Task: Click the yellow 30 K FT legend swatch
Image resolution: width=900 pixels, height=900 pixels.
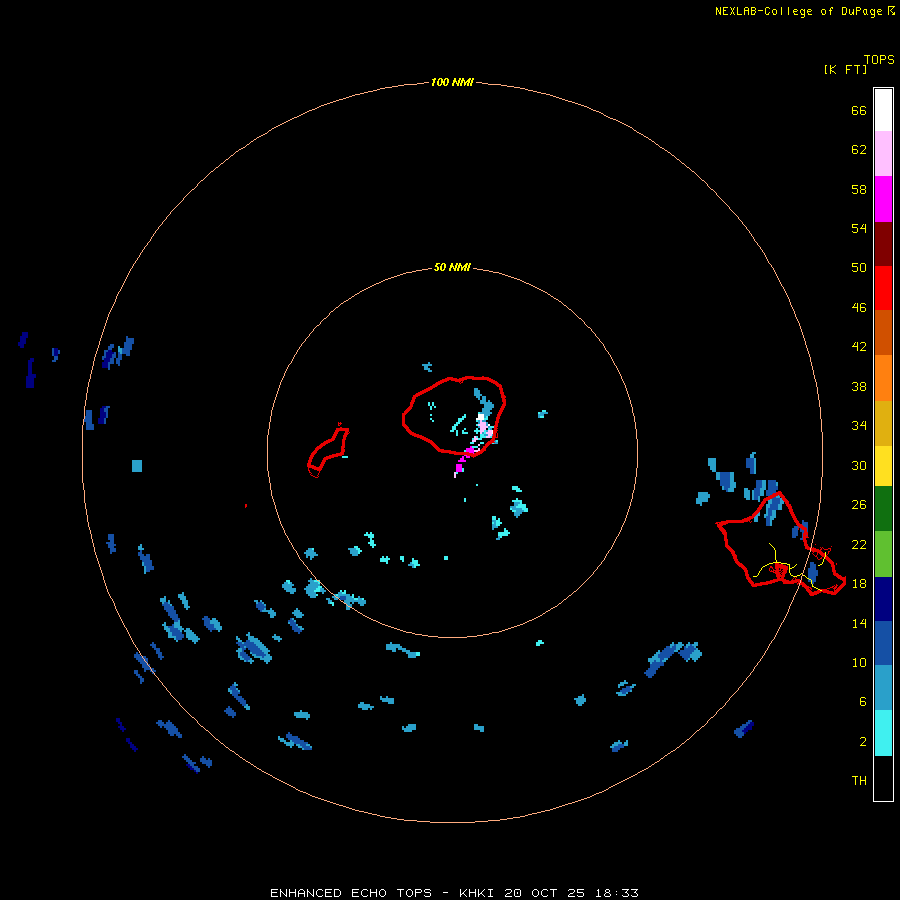Action: pyautogui.click(x=883, y=466)
